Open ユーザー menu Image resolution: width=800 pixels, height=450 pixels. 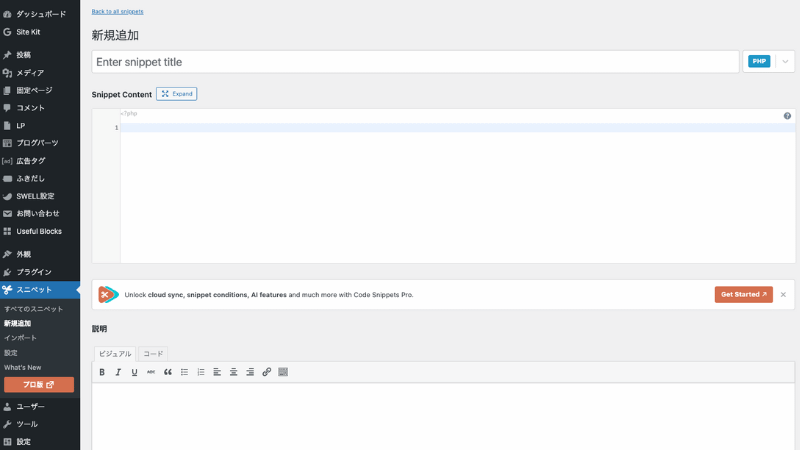coord(40,407)
